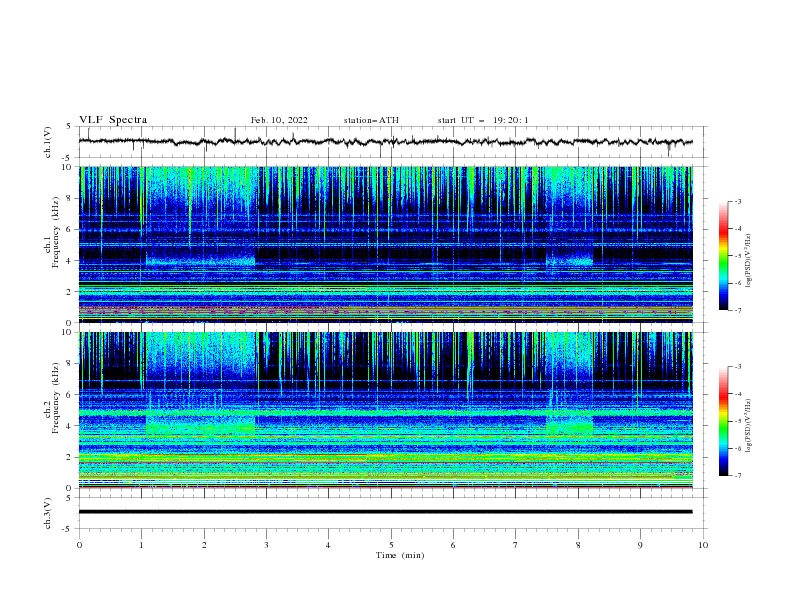Click the ch.1 "Frequency (kHz)" axis label
This screenshot has height=612, width=792.
tap(55, 232)
